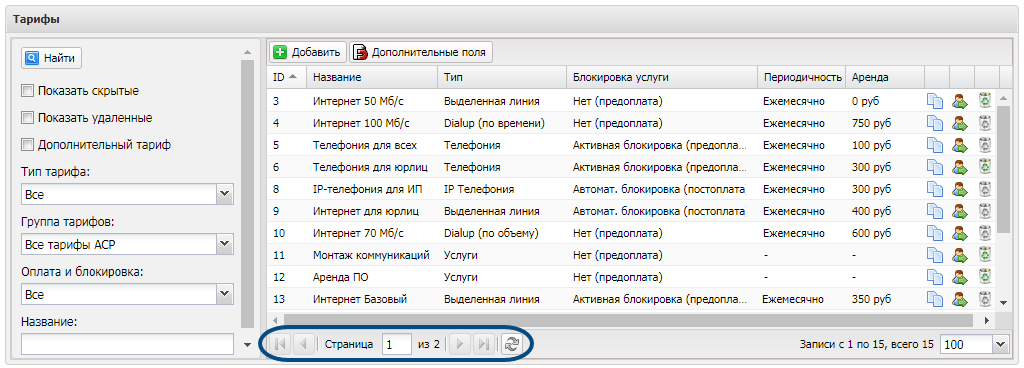Sort by ID column header
This screenshot has width=1024, height=368.
click(286, 77)
